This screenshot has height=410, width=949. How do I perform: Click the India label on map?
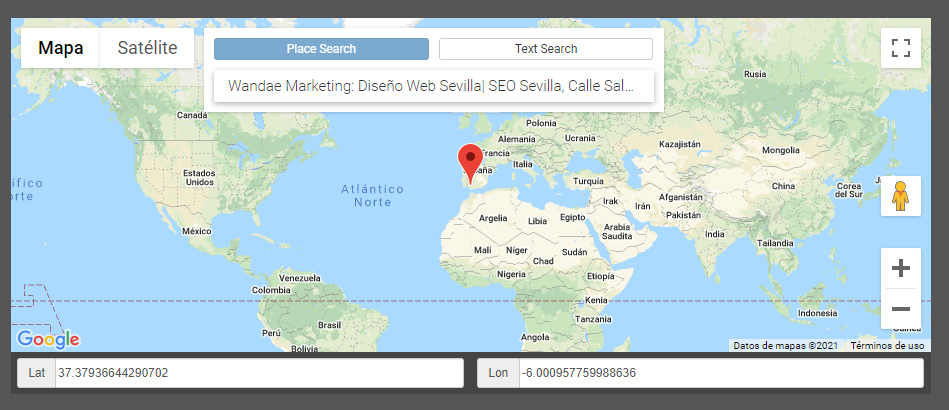[714, 234]
